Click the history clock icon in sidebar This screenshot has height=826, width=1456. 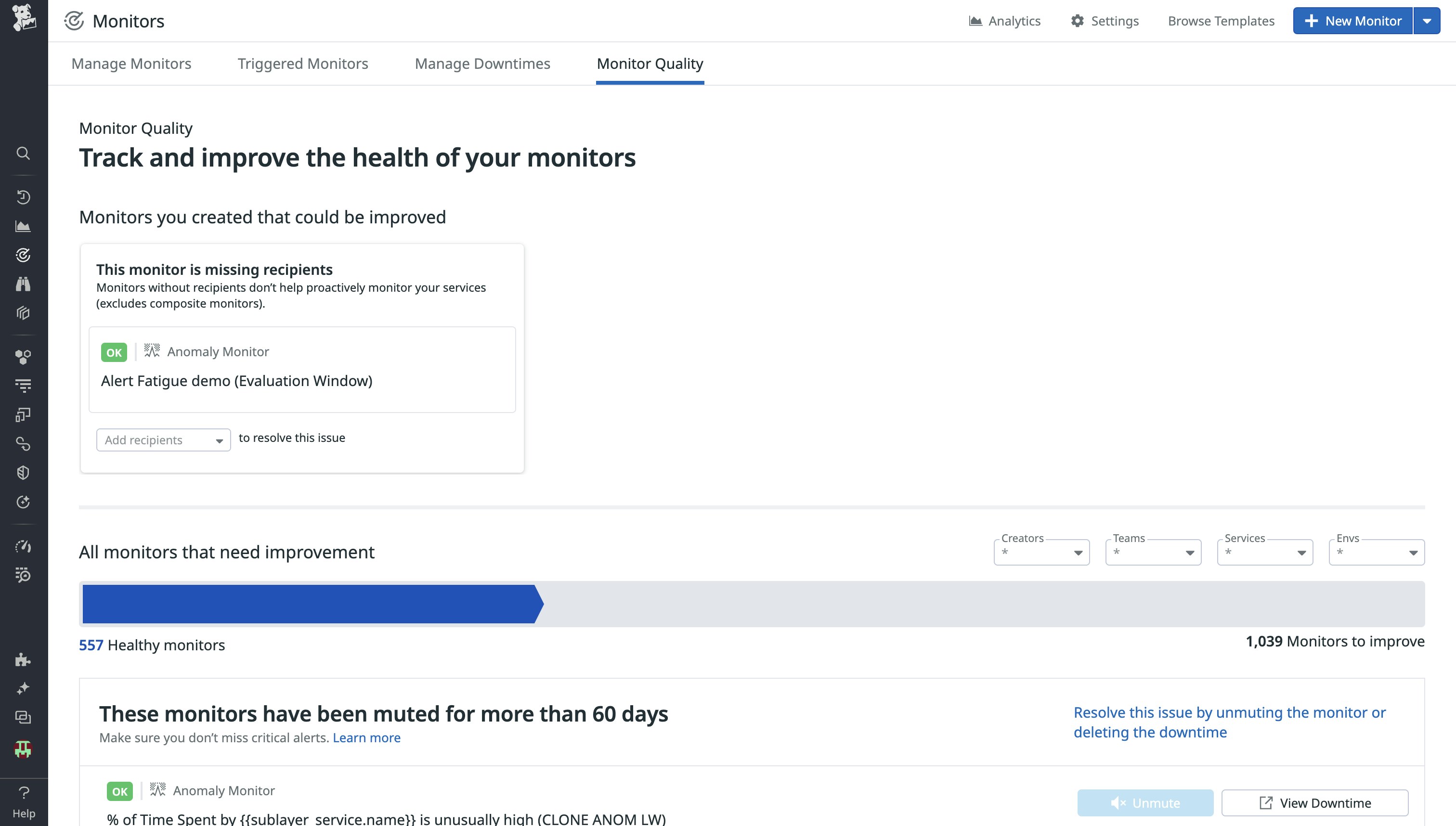[23, 197]
